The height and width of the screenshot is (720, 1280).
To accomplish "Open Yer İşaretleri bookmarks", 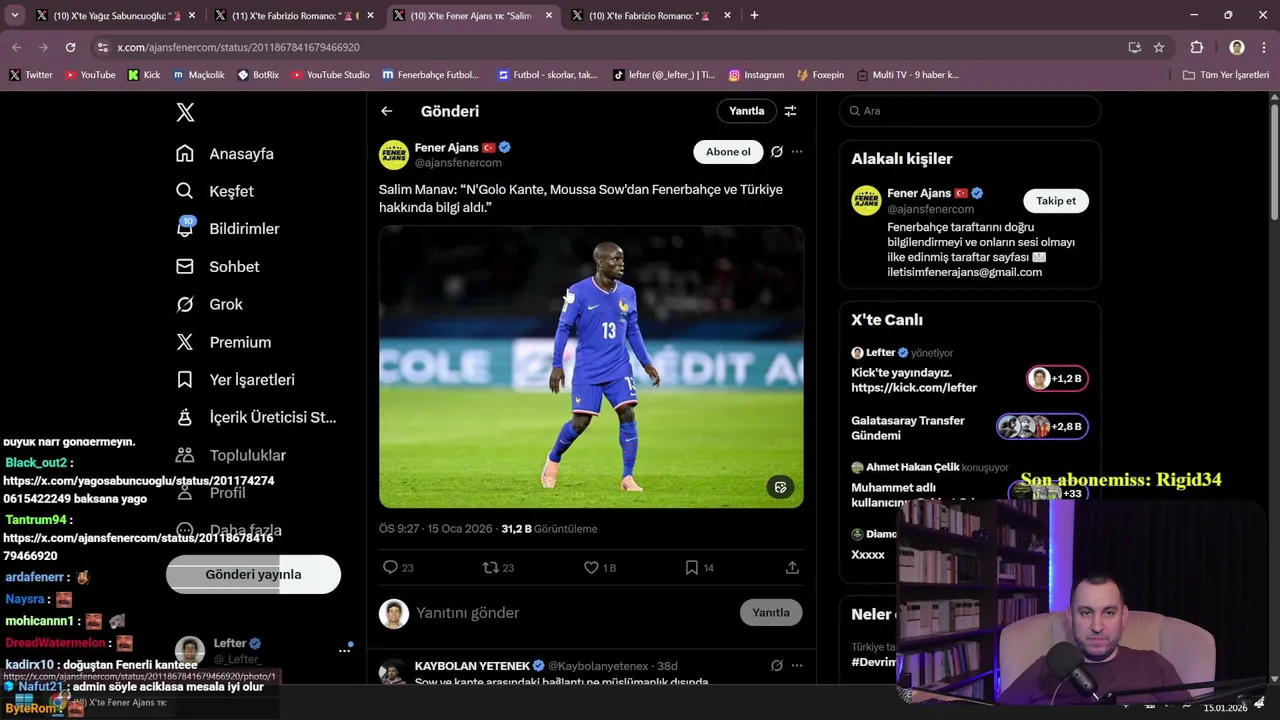I will [235, 380].
